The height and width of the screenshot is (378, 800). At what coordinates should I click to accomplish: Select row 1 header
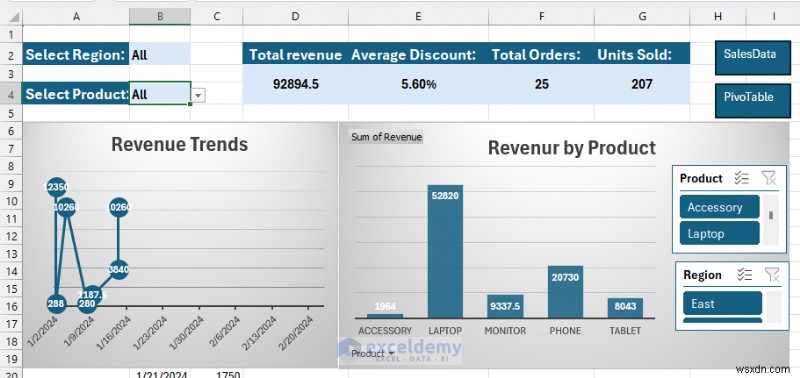[11, 34]
